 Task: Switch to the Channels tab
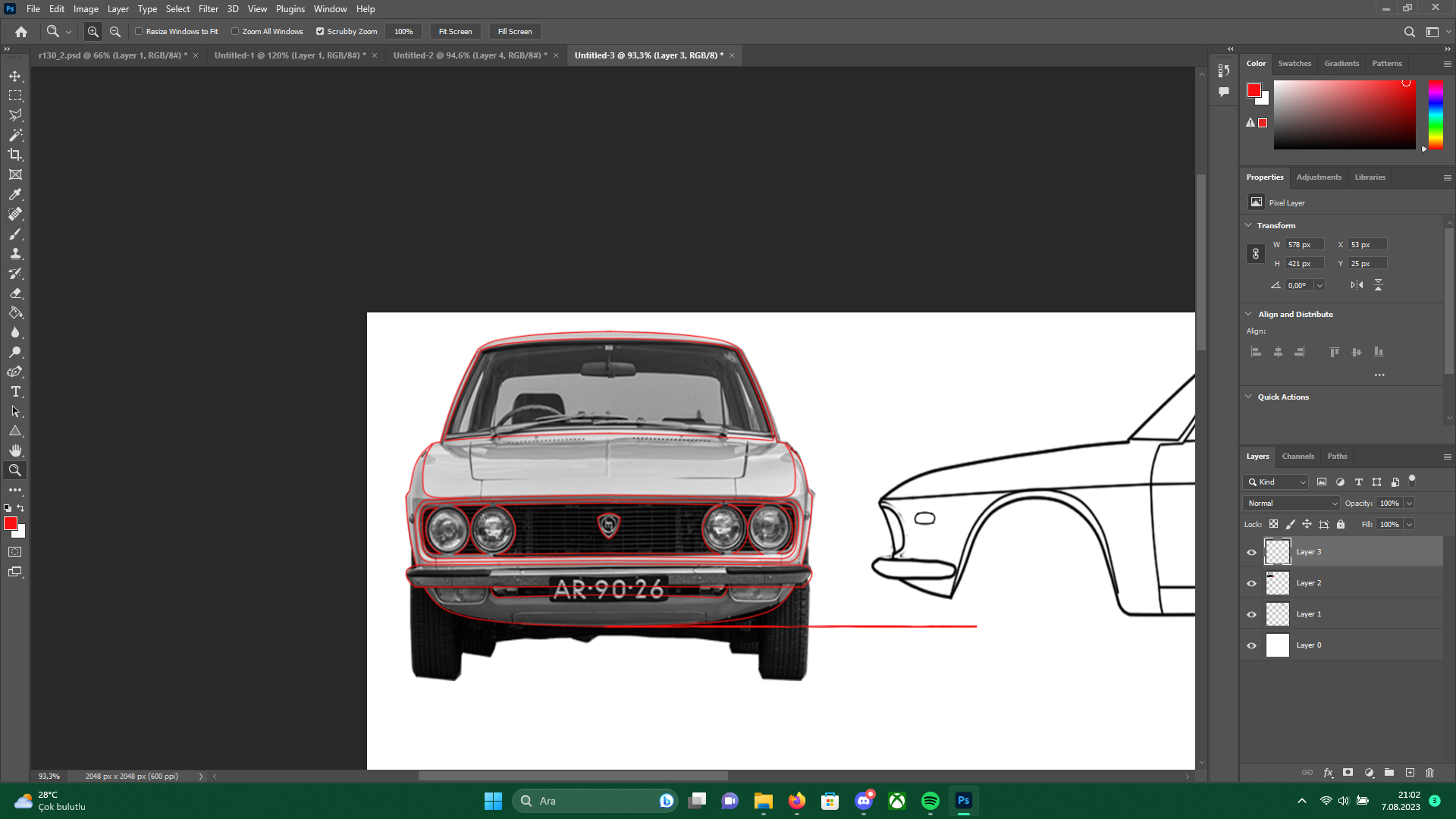(1298, 457)
